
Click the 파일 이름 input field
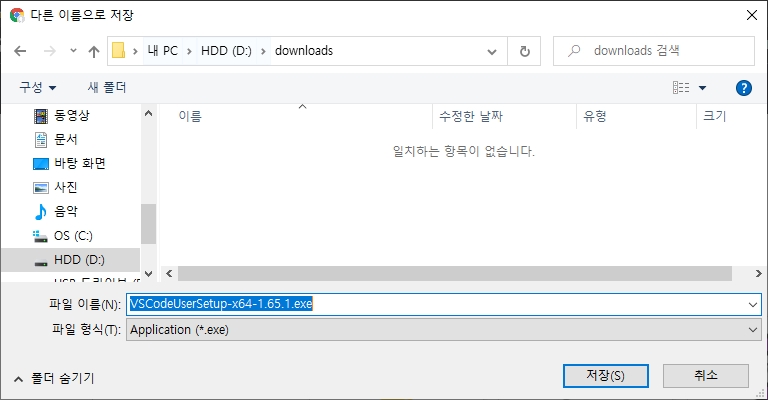(x=440, y=304)
